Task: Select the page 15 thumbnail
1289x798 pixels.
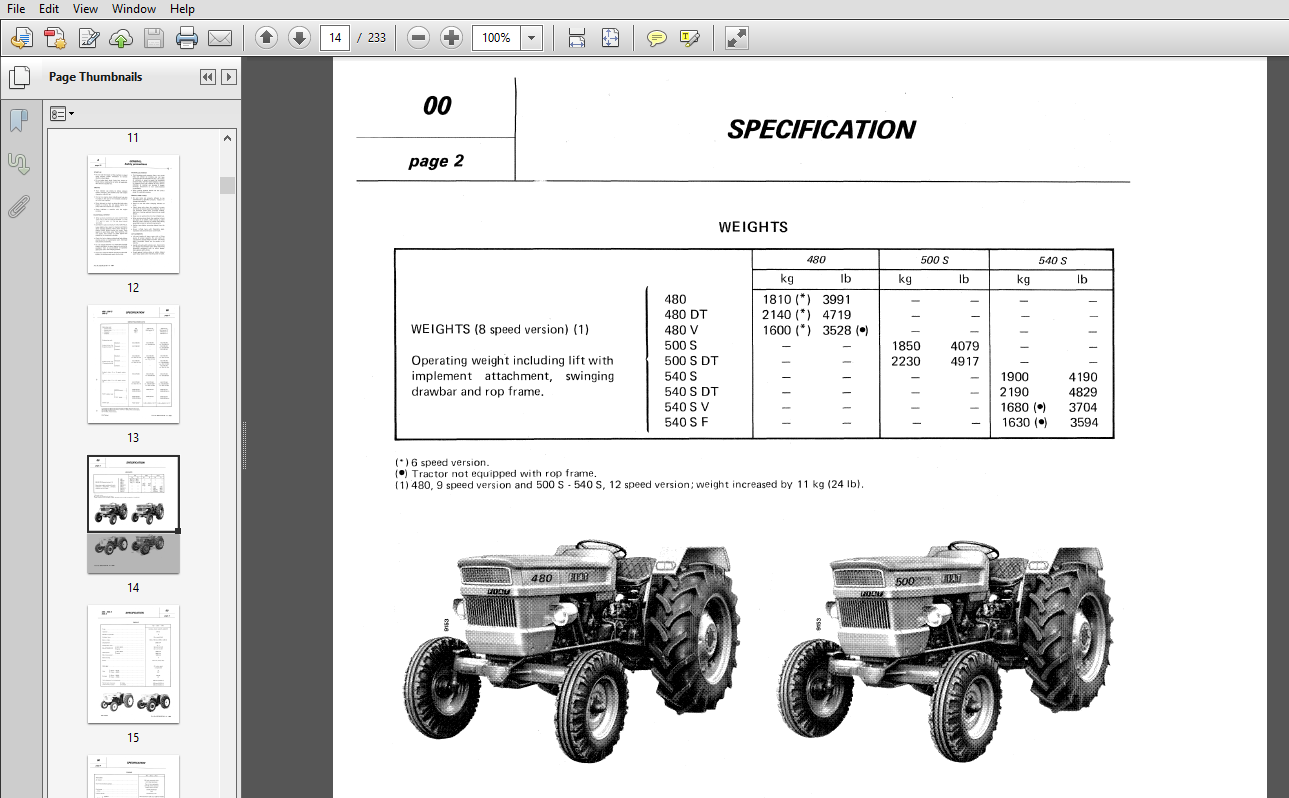Action: pyautogui.click(x=133, y=664)
